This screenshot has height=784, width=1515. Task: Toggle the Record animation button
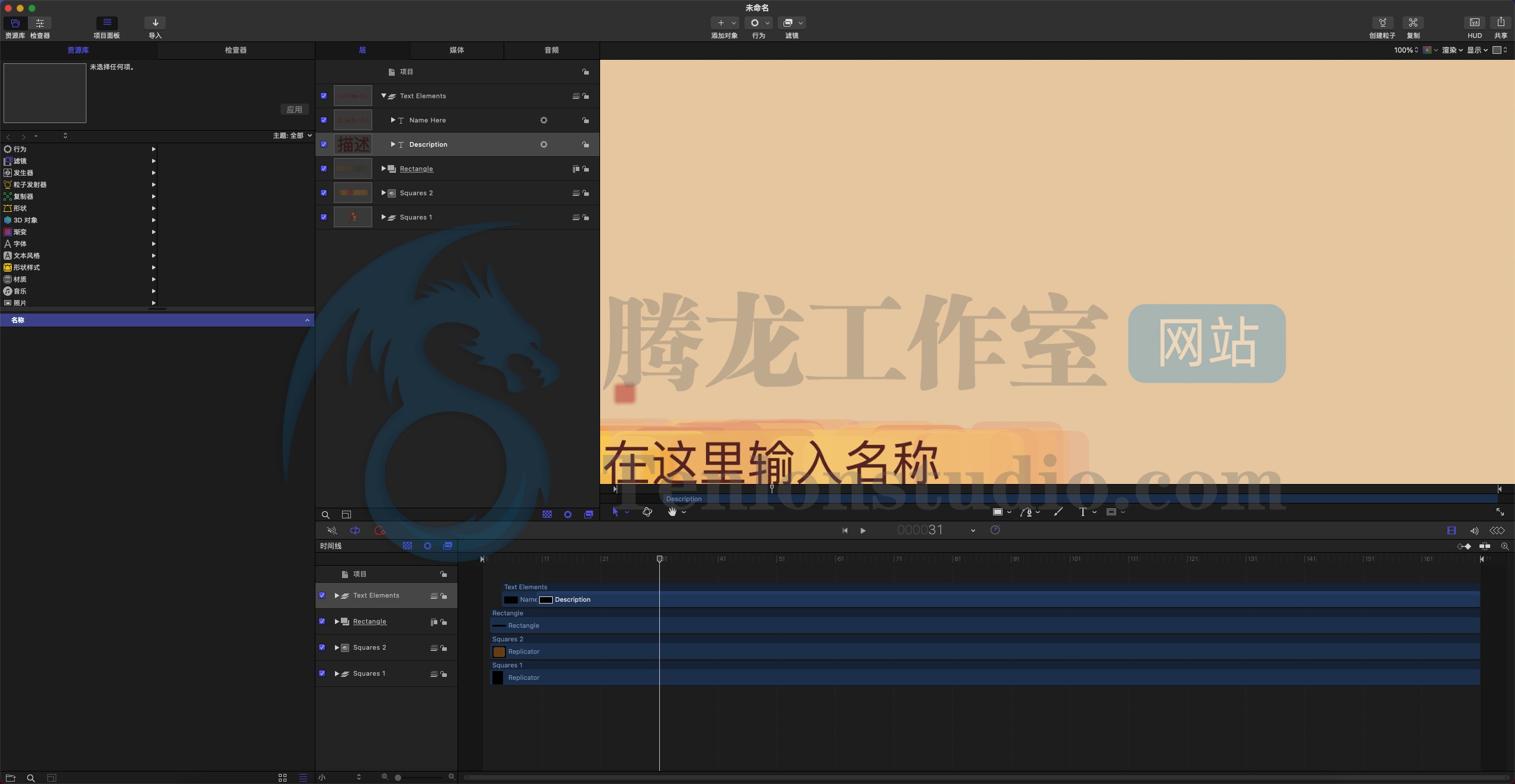(x=380, y=531)
